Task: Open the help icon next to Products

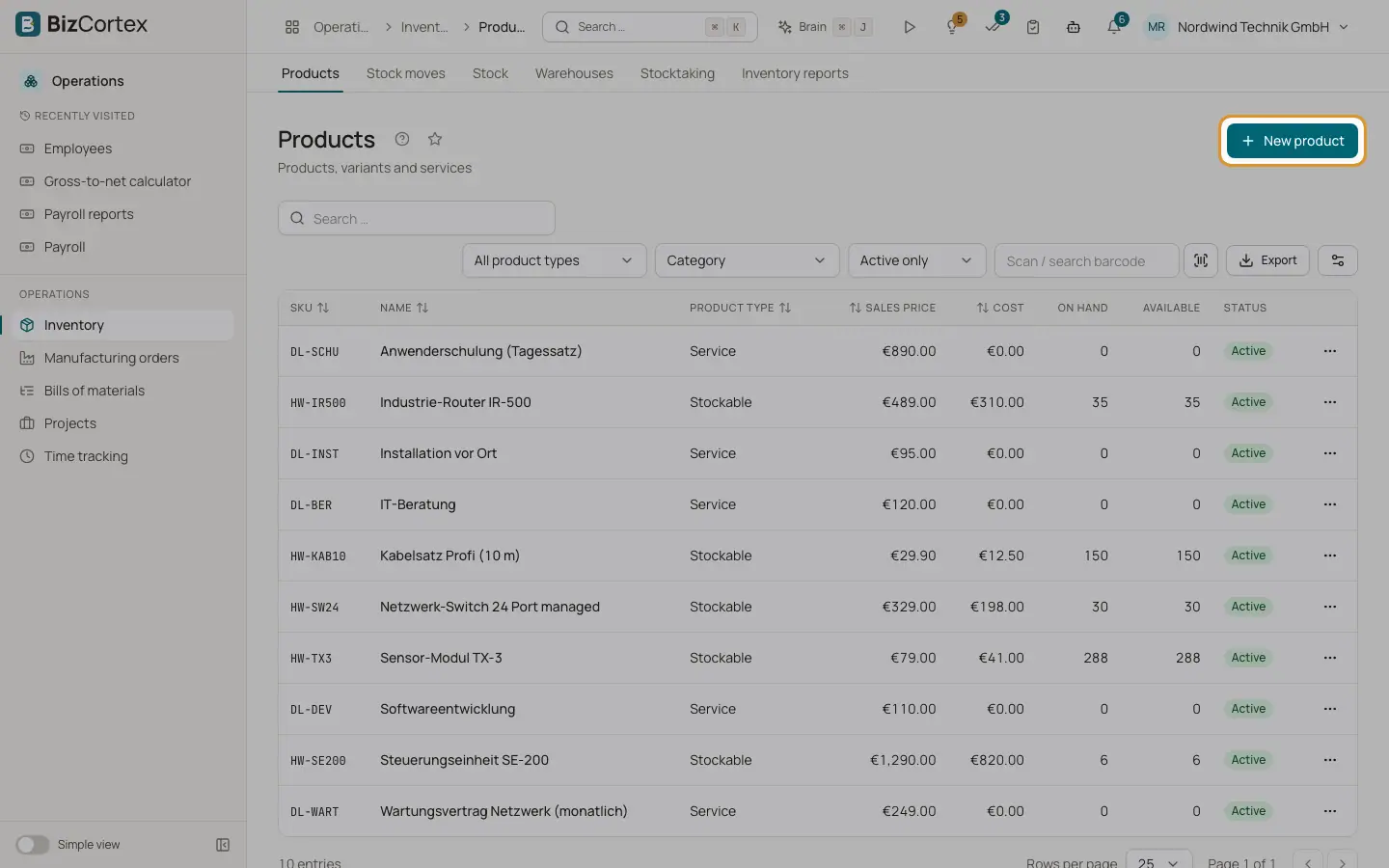Action: pyautogui.click(x=402, y=139)
